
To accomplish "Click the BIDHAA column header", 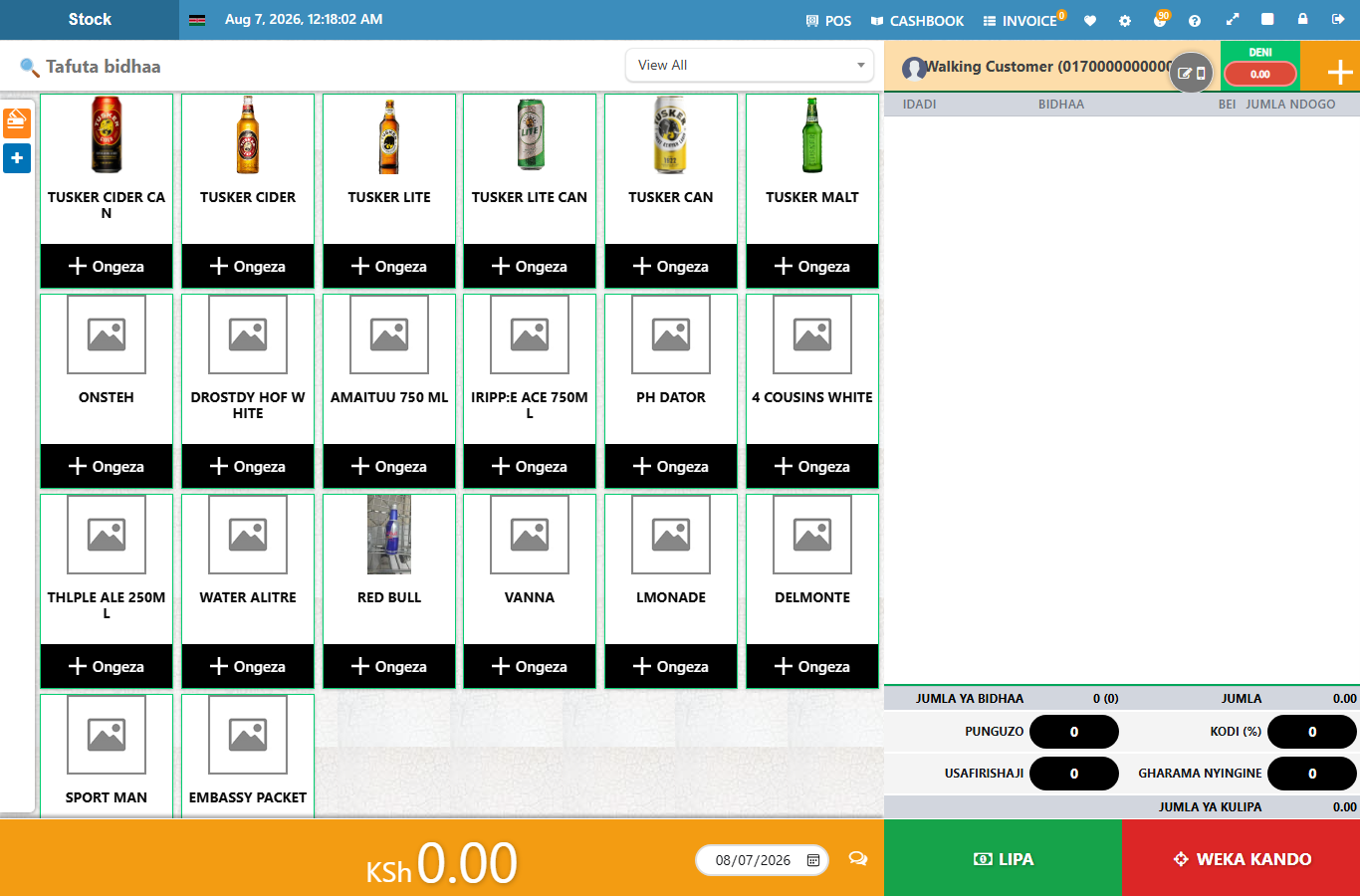I will click(1061, 104).
